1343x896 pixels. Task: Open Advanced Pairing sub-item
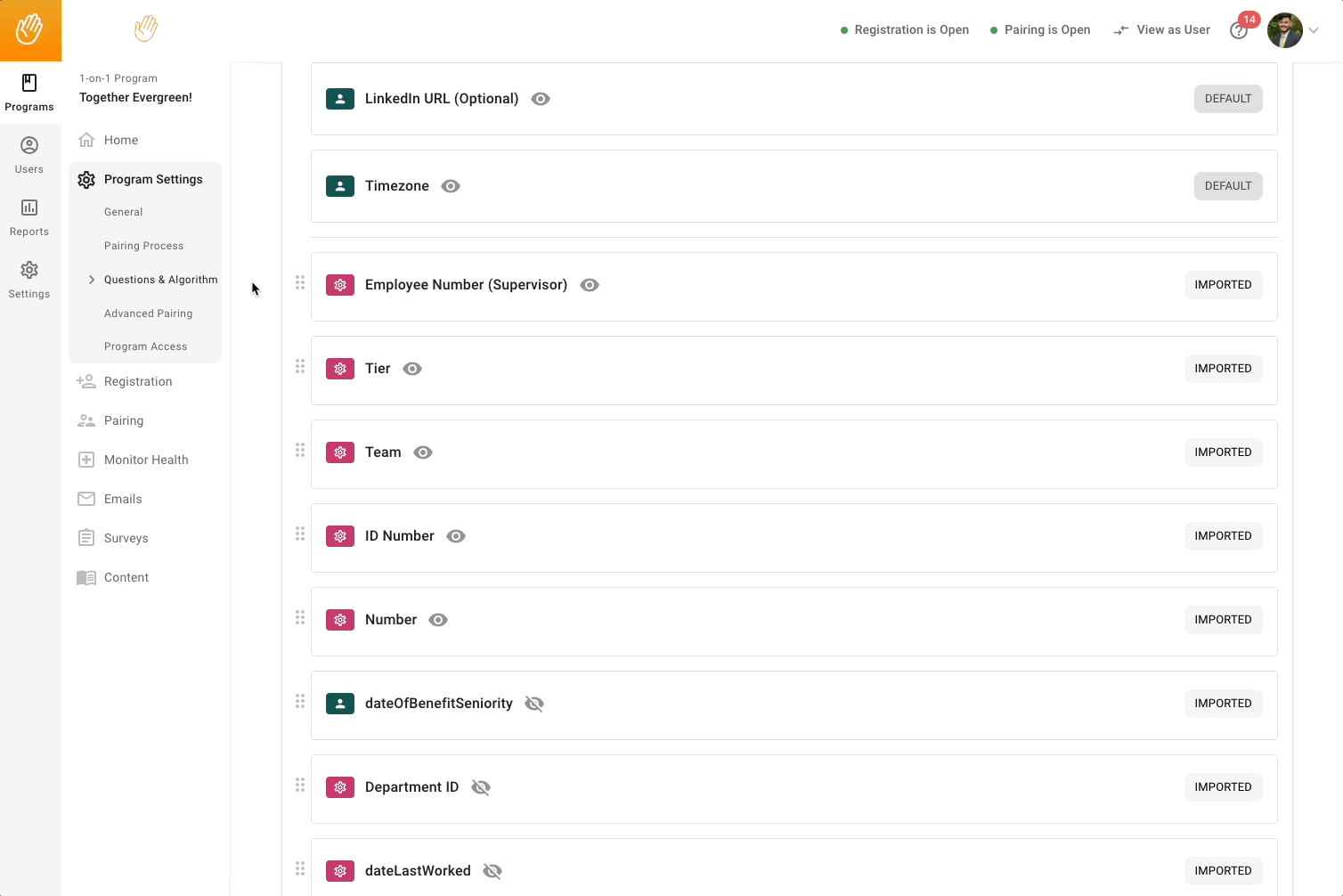(x=148, y=314)
